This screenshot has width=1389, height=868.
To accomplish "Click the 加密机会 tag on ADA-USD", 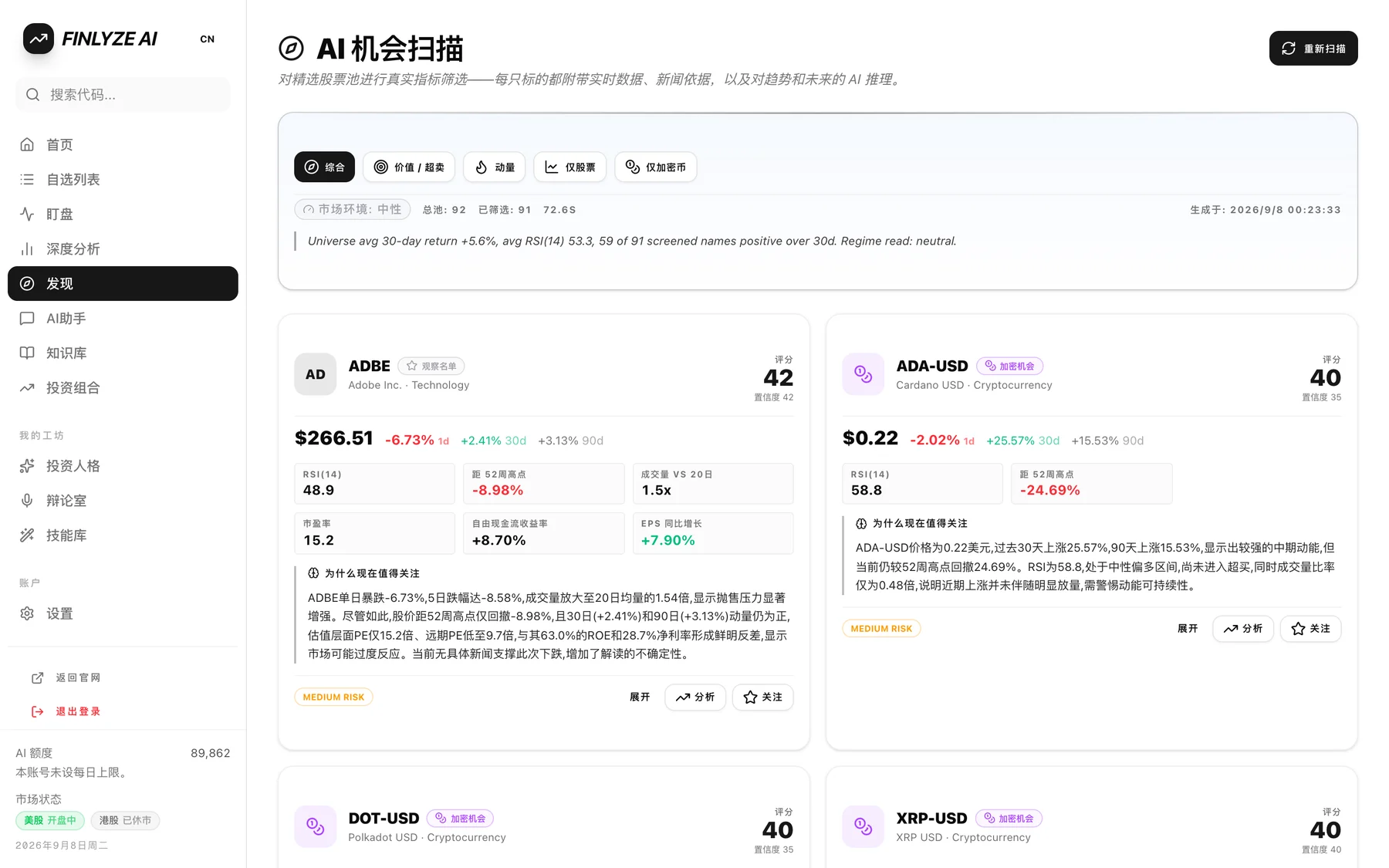I will [1010, 366].
